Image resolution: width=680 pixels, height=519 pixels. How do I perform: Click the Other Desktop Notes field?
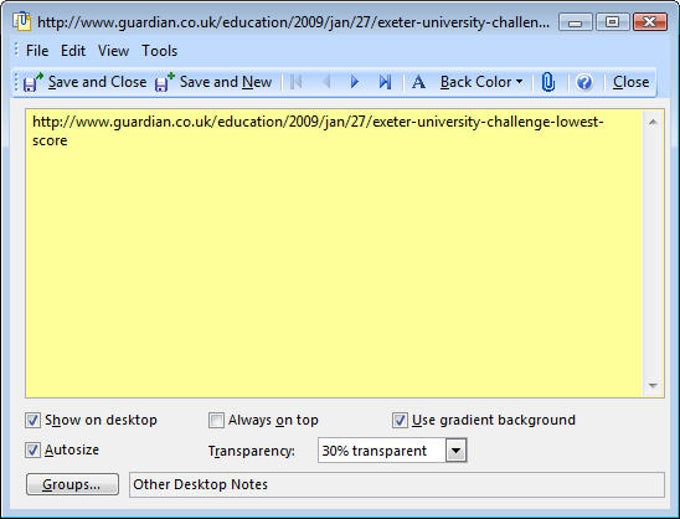pos(397,485)
